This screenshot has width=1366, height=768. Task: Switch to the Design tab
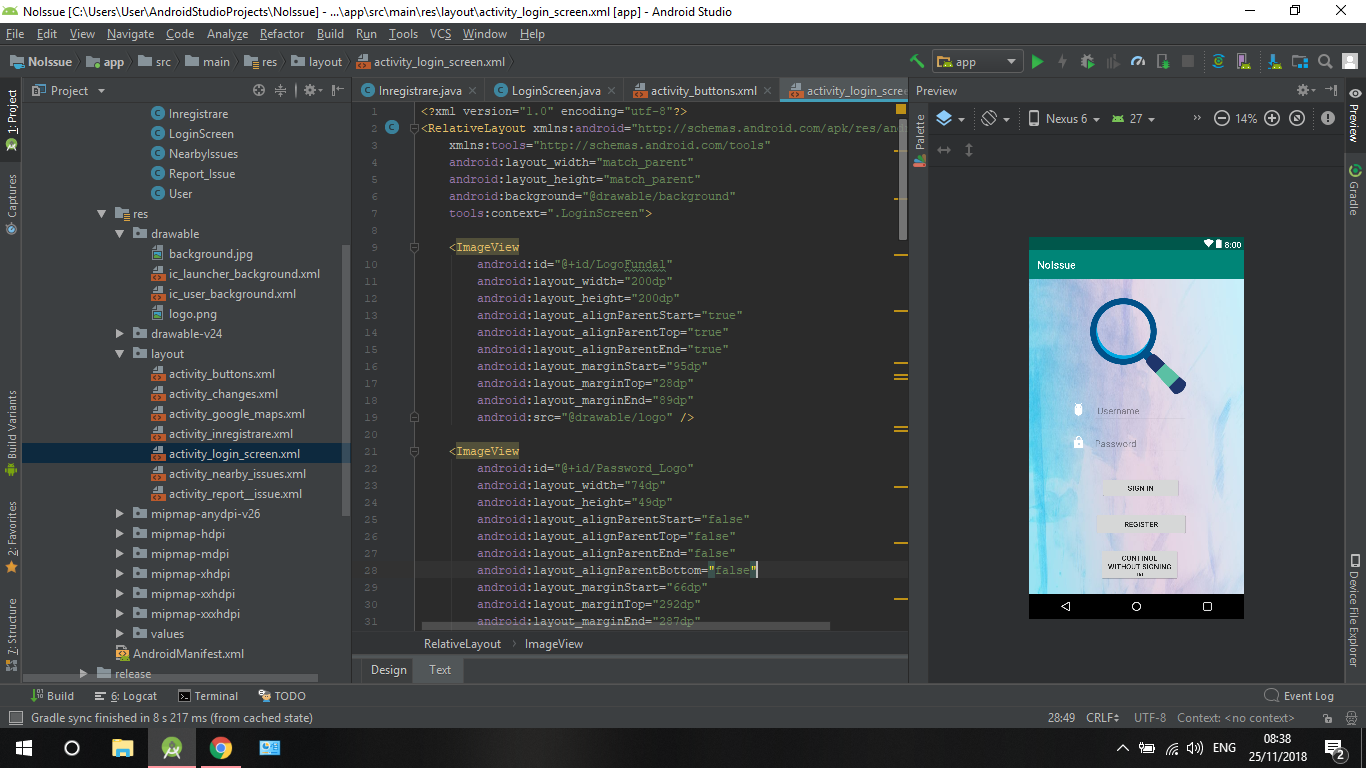coord(388,670)
